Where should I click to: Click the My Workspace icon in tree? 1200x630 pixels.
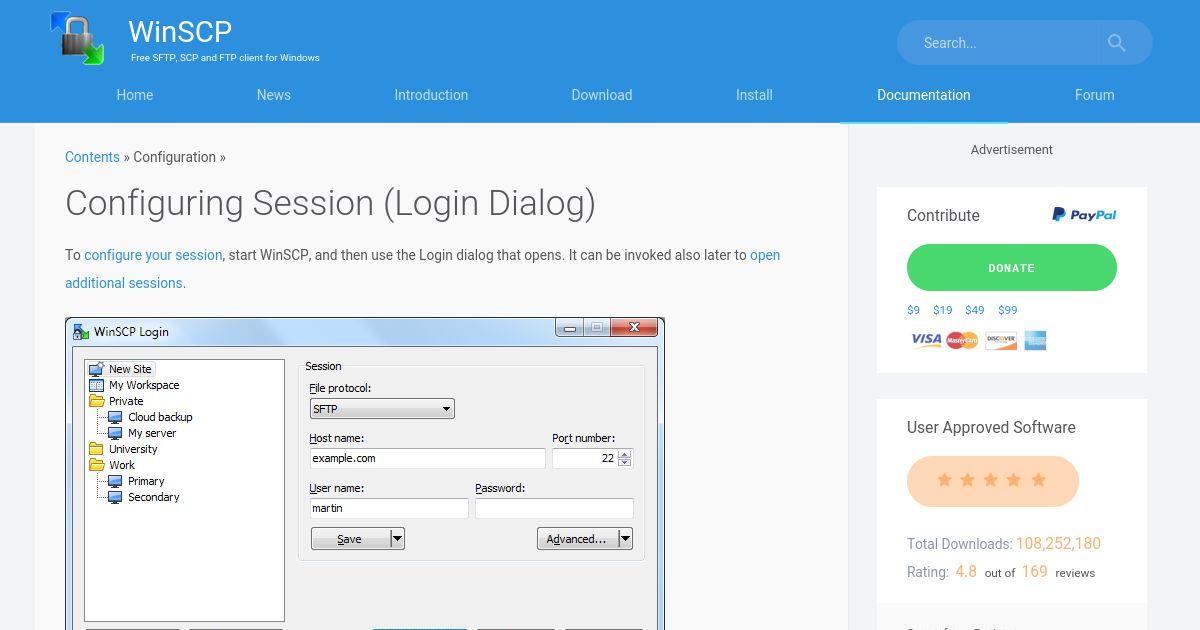coord(96,385)
